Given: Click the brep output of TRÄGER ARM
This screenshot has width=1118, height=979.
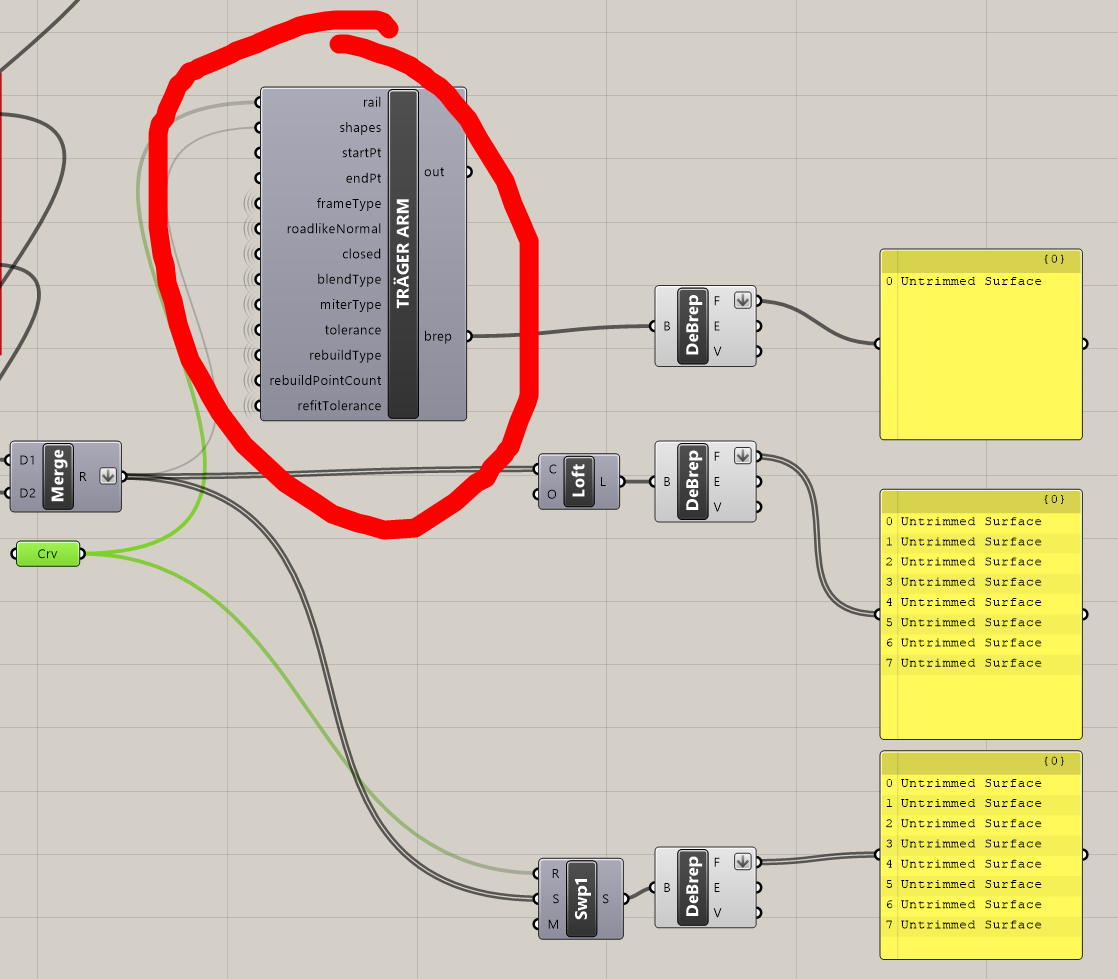Looking at the screenshot, I should 438,336.
